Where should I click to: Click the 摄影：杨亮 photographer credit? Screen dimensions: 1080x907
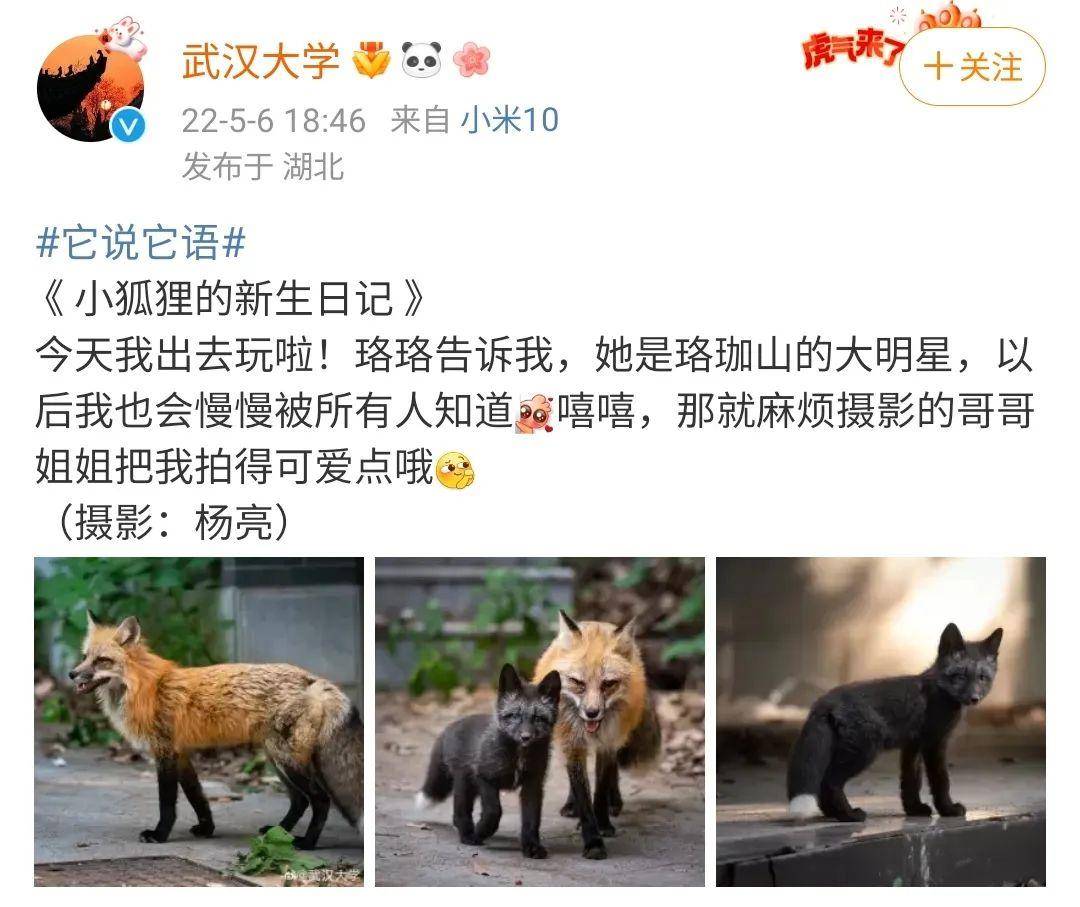pyautogui.click(x=174, y=522)
